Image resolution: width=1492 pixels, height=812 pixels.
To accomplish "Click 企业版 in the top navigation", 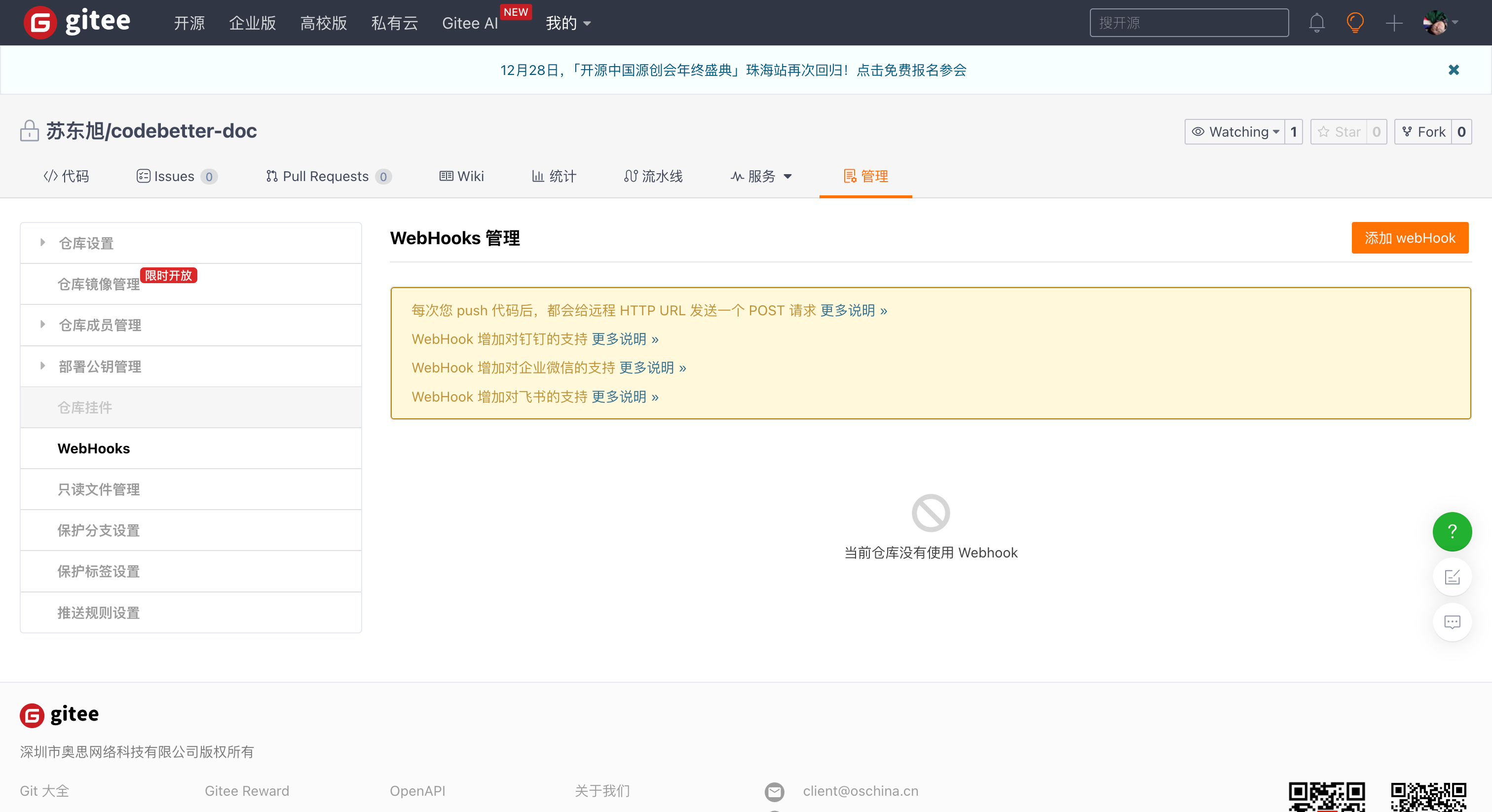I will [x=253, y=23].
